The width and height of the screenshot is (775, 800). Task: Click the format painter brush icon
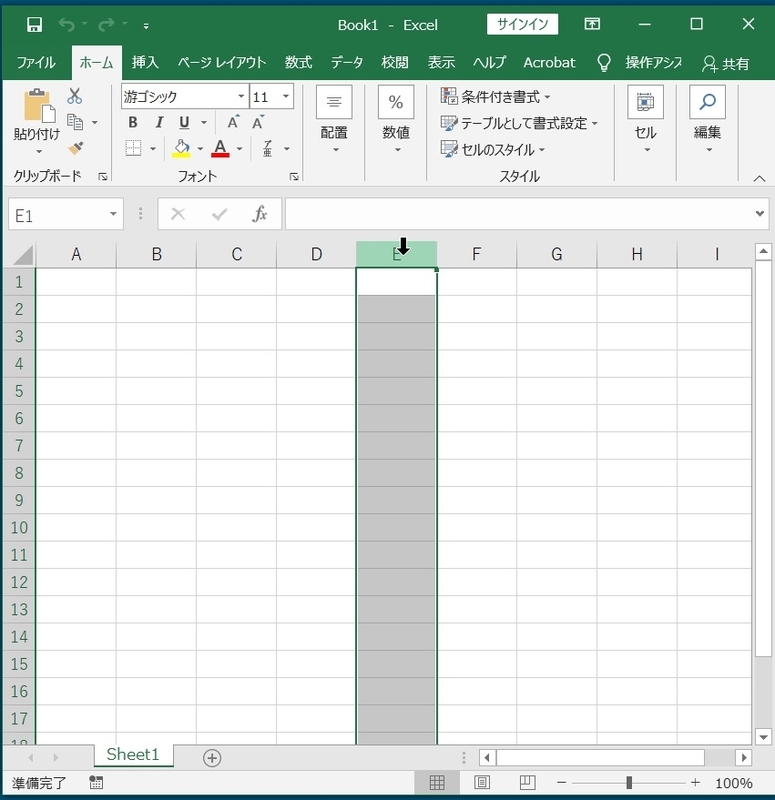(76, 148)
